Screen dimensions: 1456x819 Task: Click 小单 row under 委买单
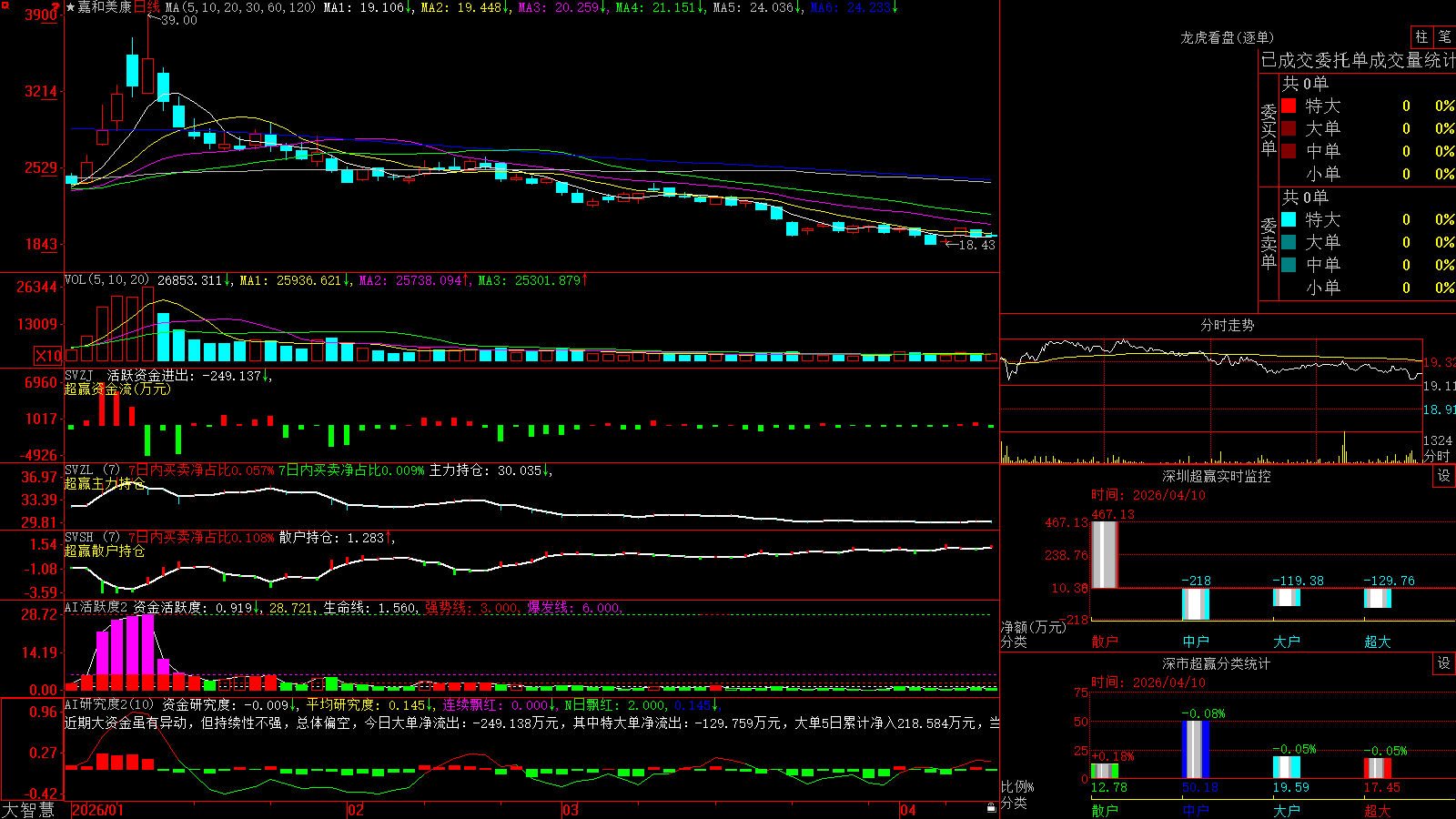pyautogui.click(x=1368, y=174)
